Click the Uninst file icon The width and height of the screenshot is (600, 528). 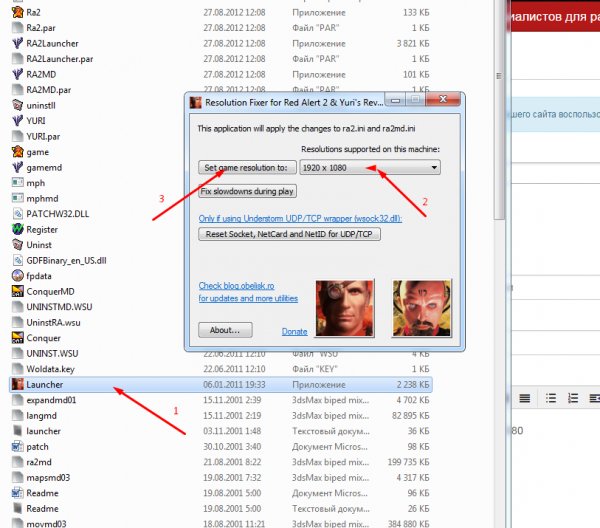click(17, 244)
